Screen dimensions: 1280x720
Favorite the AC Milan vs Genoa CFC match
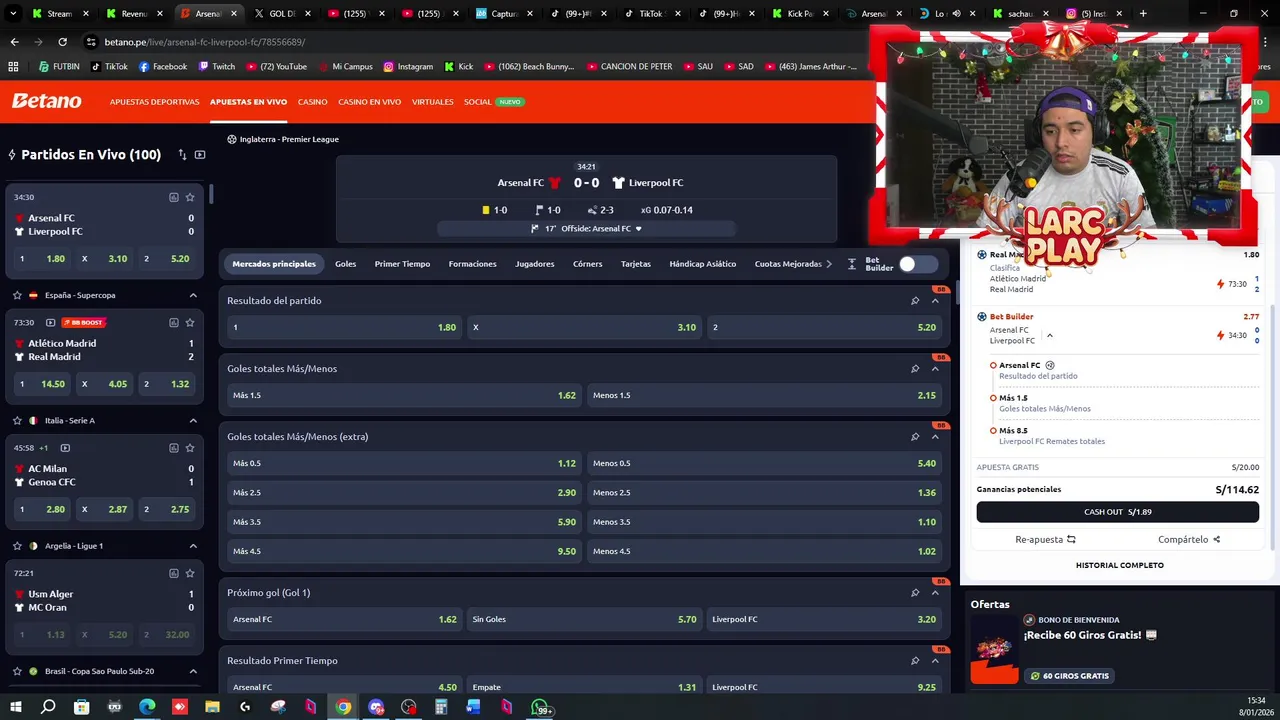coord(190,448)
